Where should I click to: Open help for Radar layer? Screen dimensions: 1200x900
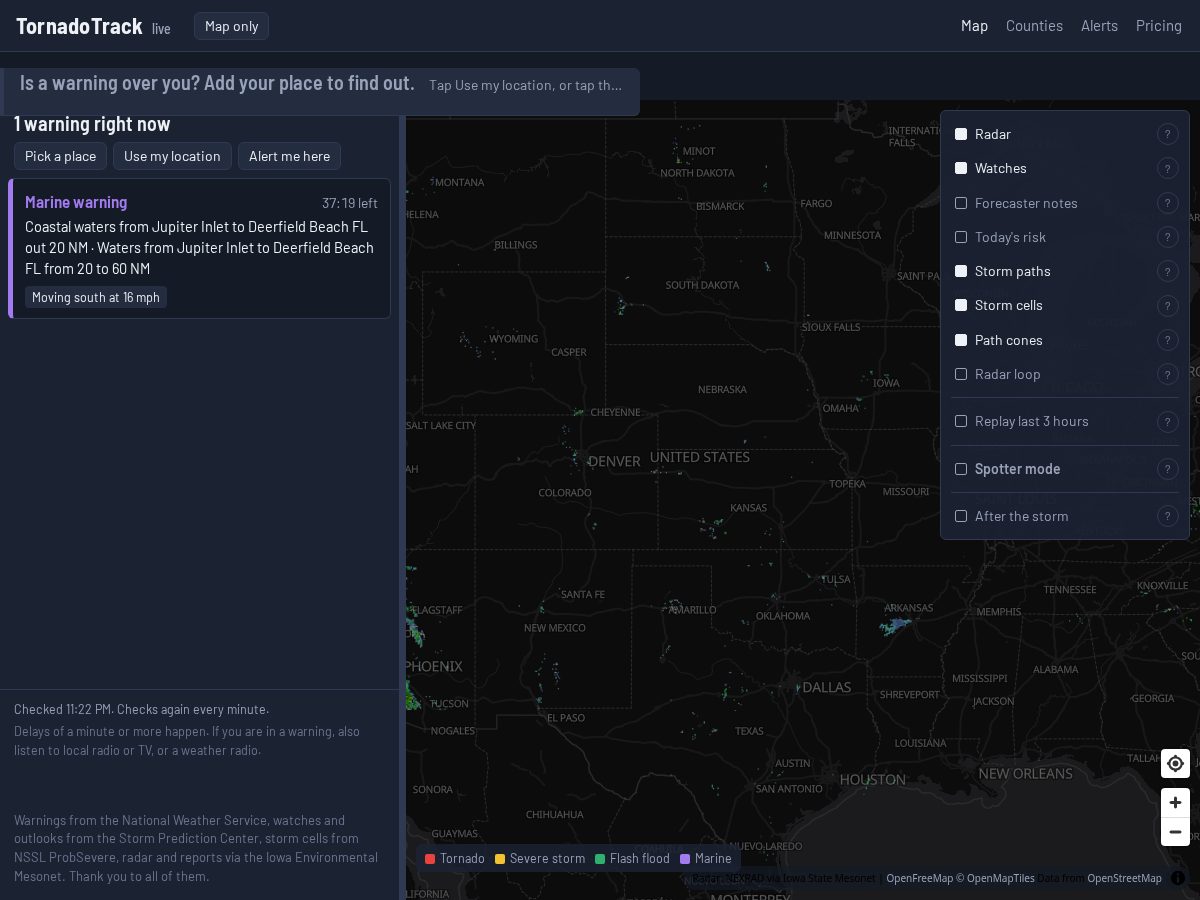tap(1167, 134)
